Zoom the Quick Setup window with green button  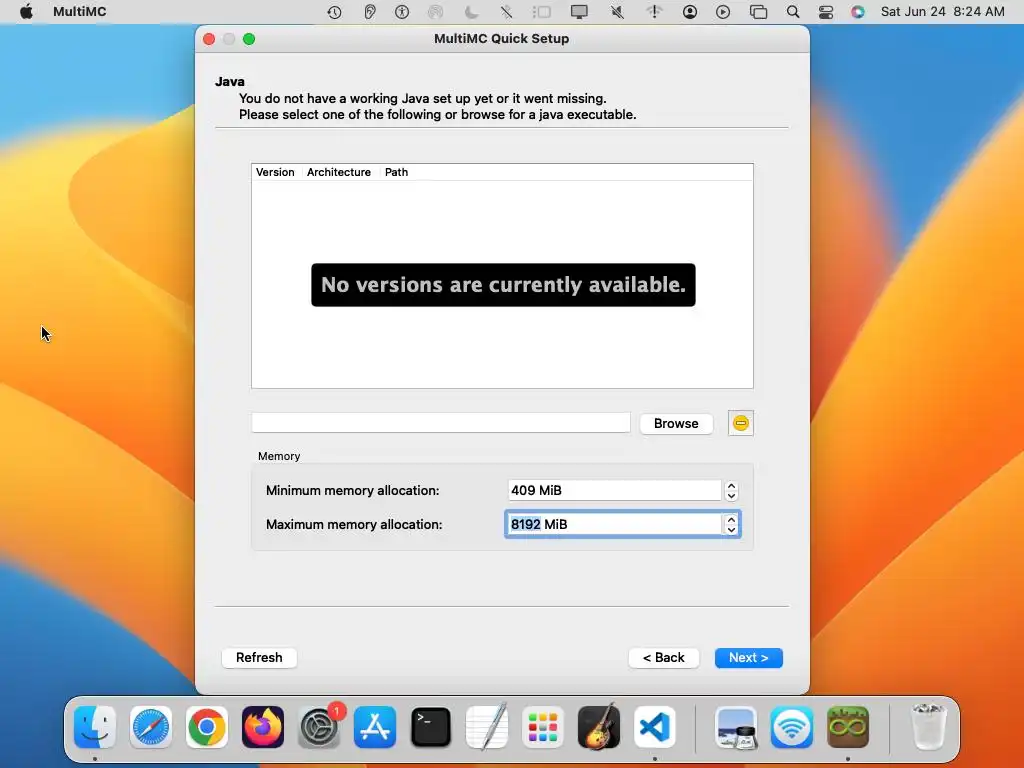click(249, 39)
